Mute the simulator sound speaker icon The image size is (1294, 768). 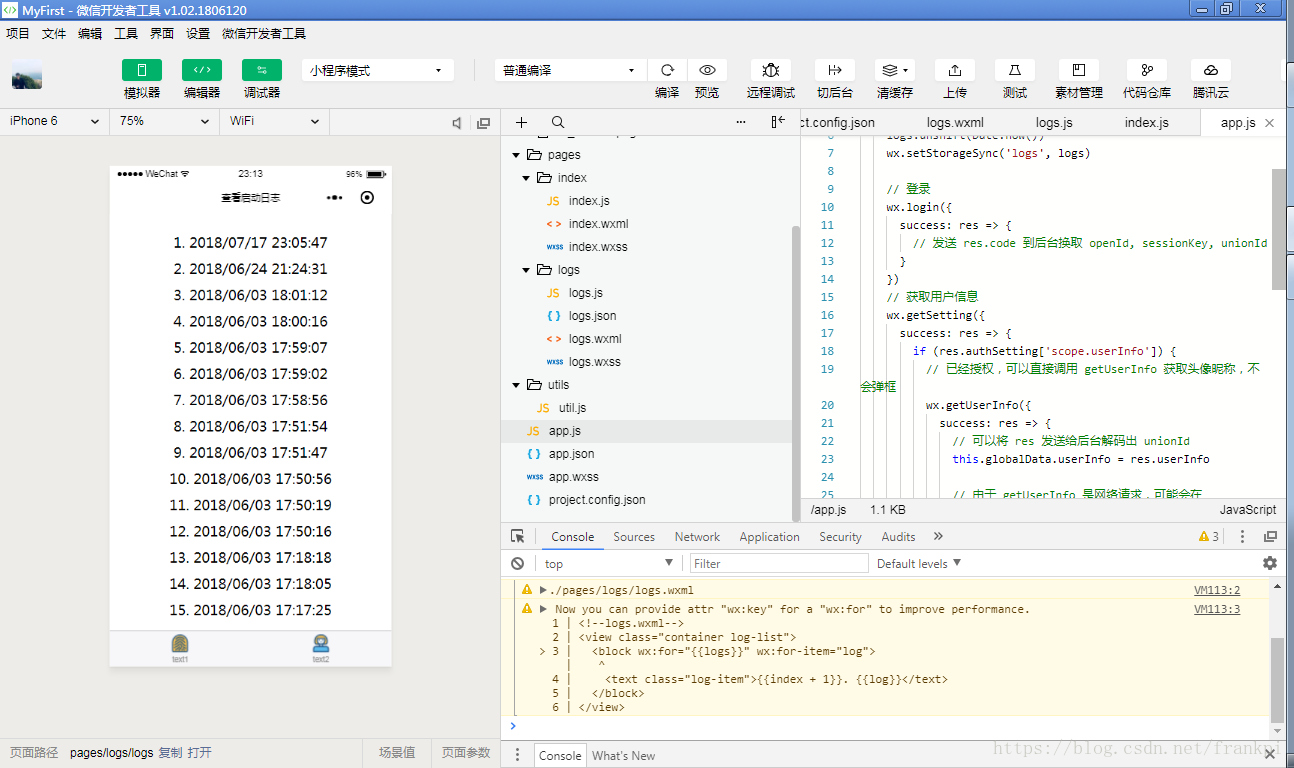tap(457, 123)
